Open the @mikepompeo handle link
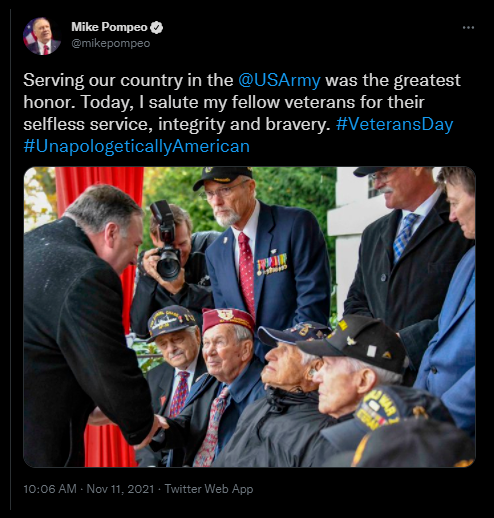This screenshot has height=518, width=494. (111, 43)
